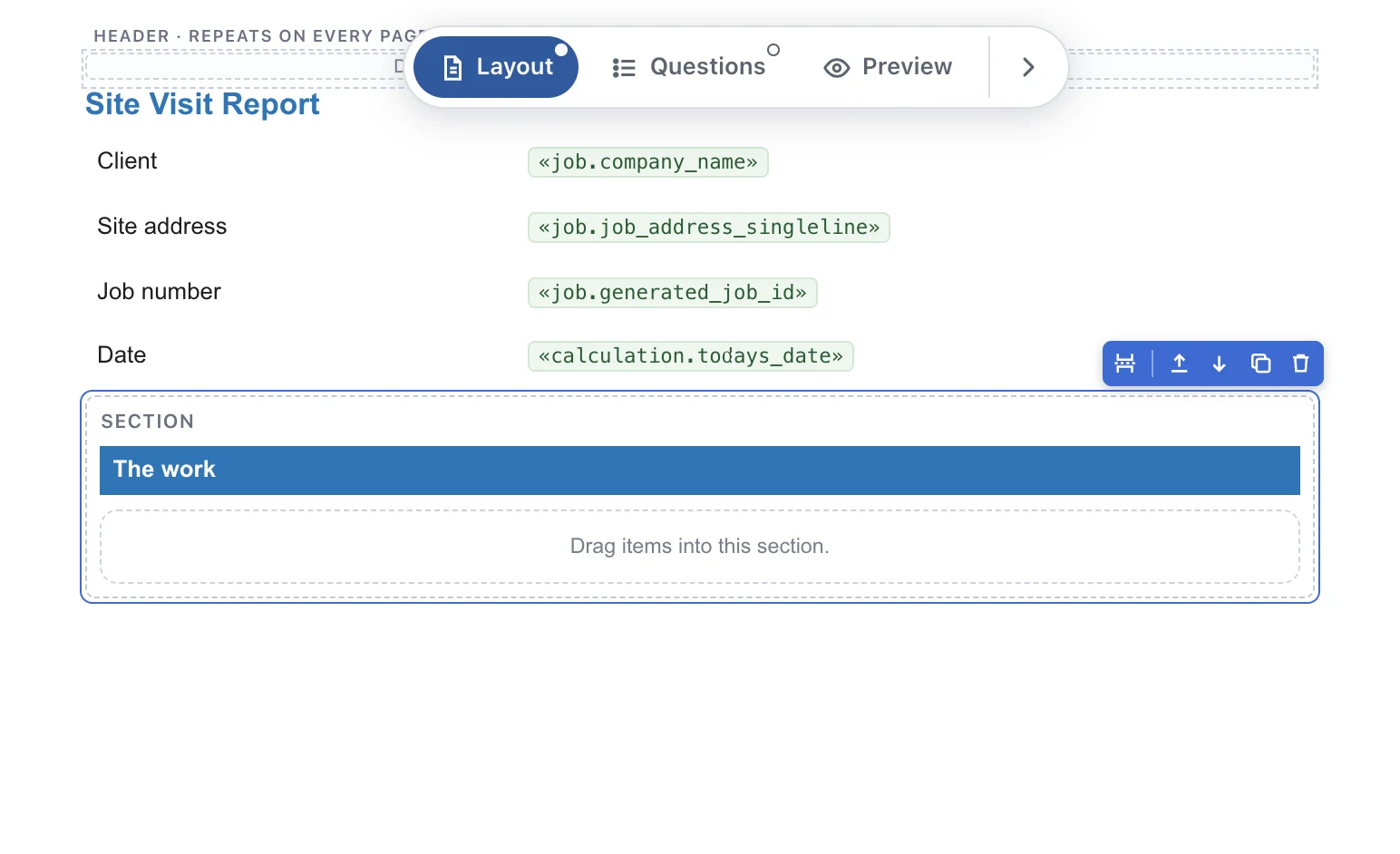Click the «job.job_address_singleline» merge field
Viewport: 1400px width, 854px height.
pos(708,228)
